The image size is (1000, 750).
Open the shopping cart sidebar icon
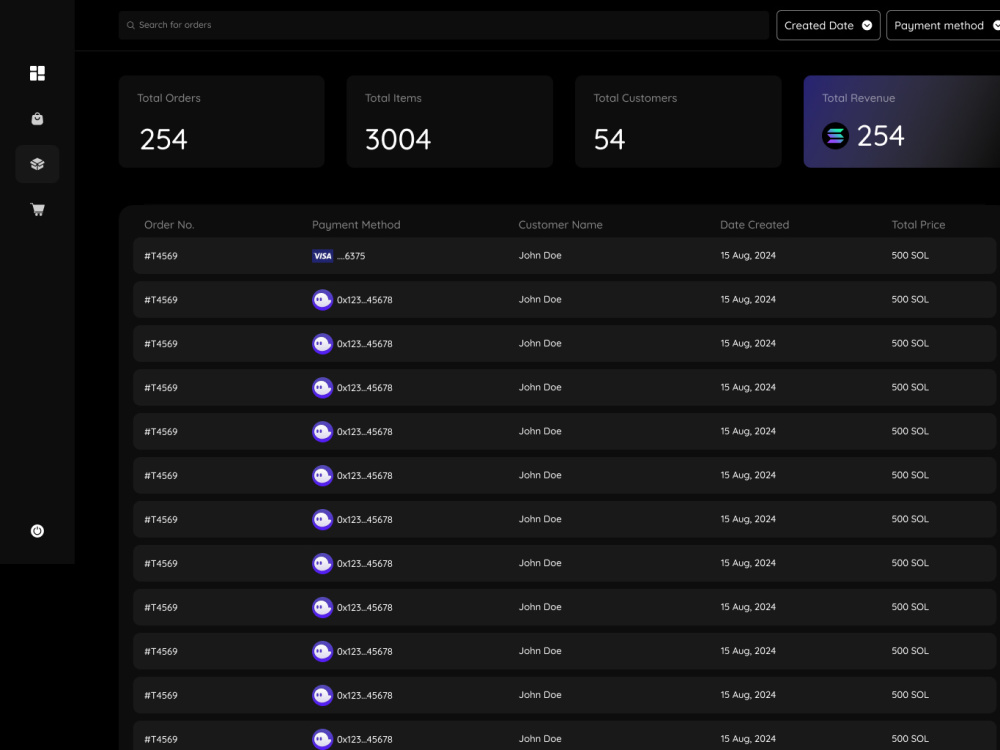click(38, 209)
